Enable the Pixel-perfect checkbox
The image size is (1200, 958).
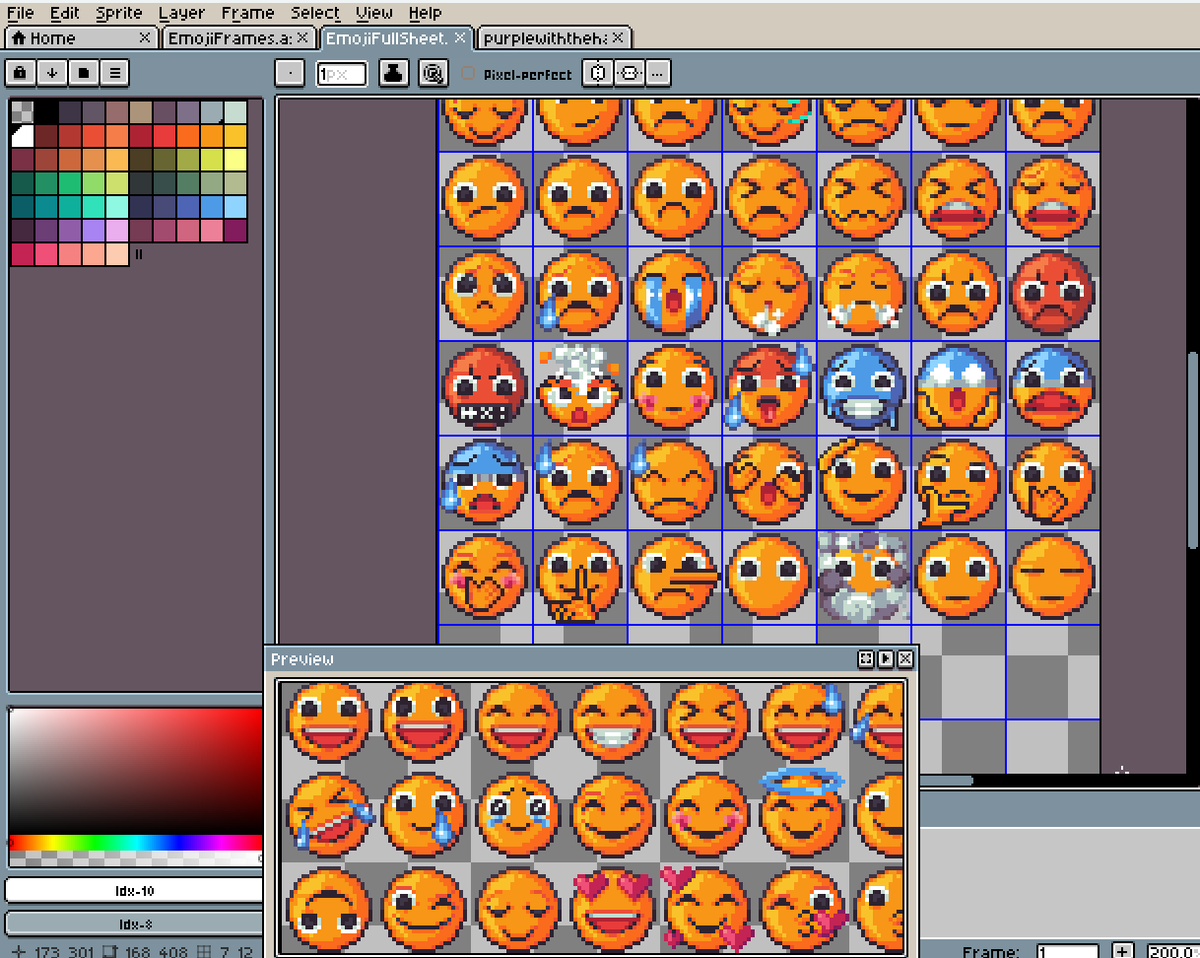(468, 74)
